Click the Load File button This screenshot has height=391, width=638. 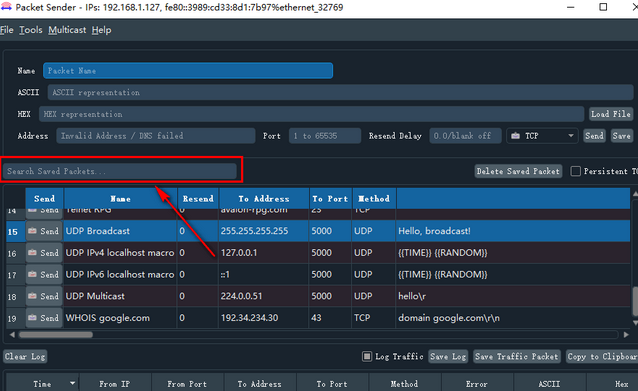[611, 114]
